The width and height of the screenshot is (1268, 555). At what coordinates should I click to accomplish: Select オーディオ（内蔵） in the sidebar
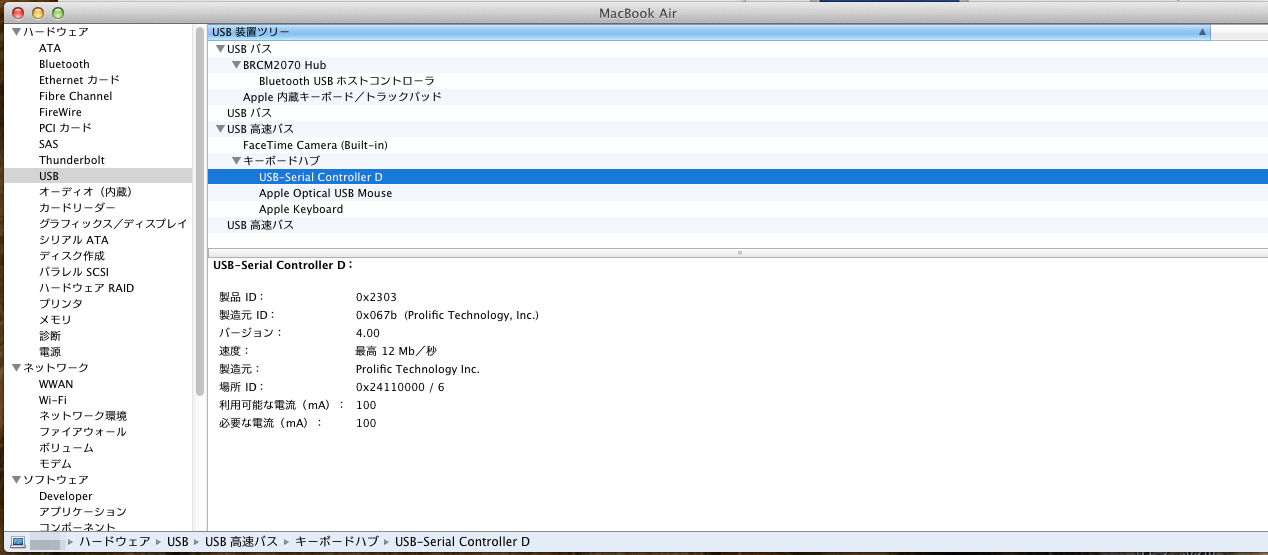point(85,192)
